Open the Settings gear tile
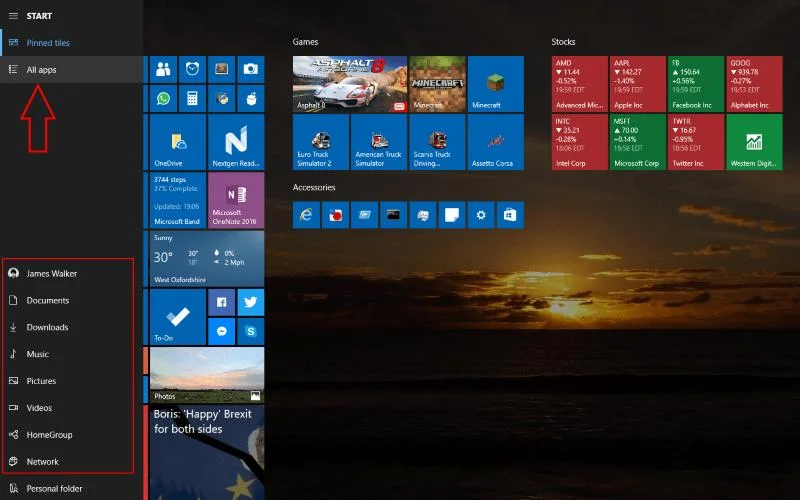 (481, 215)
